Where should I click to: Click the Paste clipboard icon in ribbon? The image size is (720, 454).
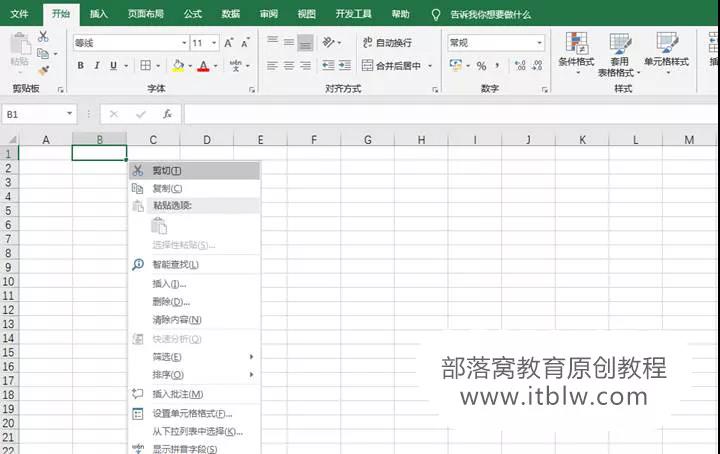click(x=20, y=44)
